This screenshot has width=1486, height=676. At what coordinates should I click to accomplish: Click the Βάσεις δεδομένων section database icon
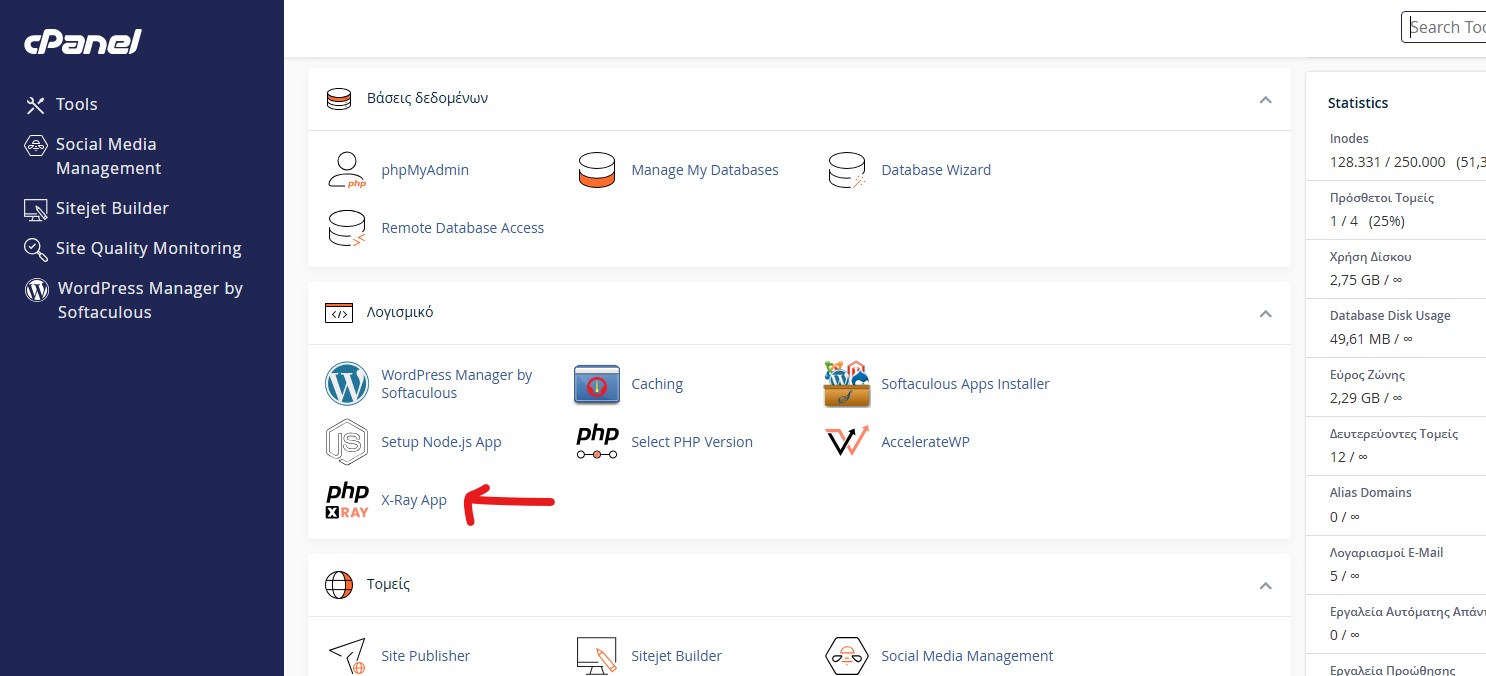click(x=339, y=99)
